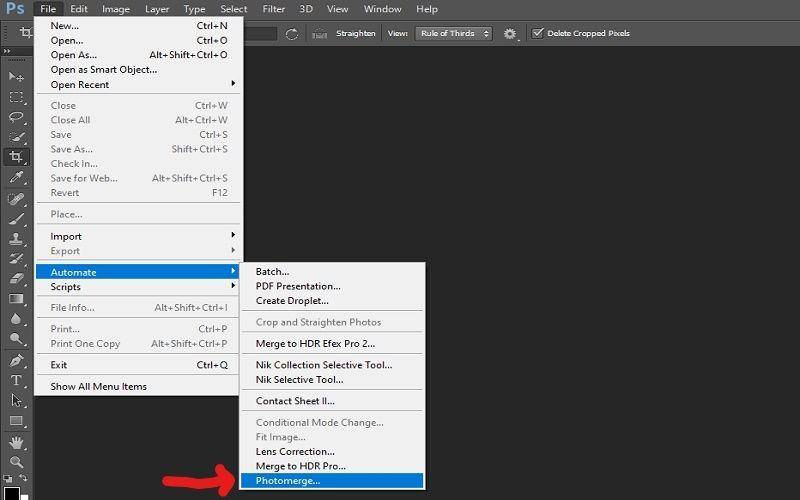
Task: Select the Path Selection tool
Action: (x=16, y=401)
